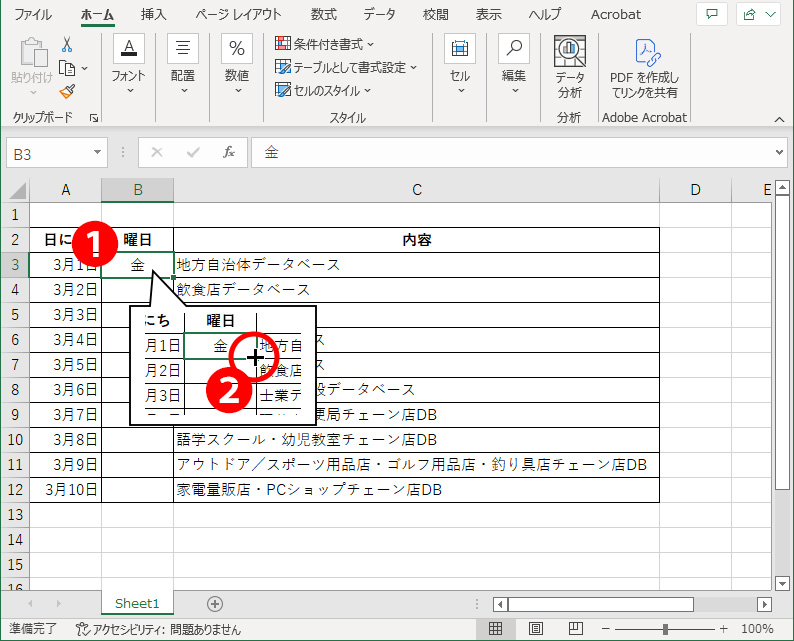Click the Select All corner triangle
This screenshot has height=641, width=794.
click(17, 190)
